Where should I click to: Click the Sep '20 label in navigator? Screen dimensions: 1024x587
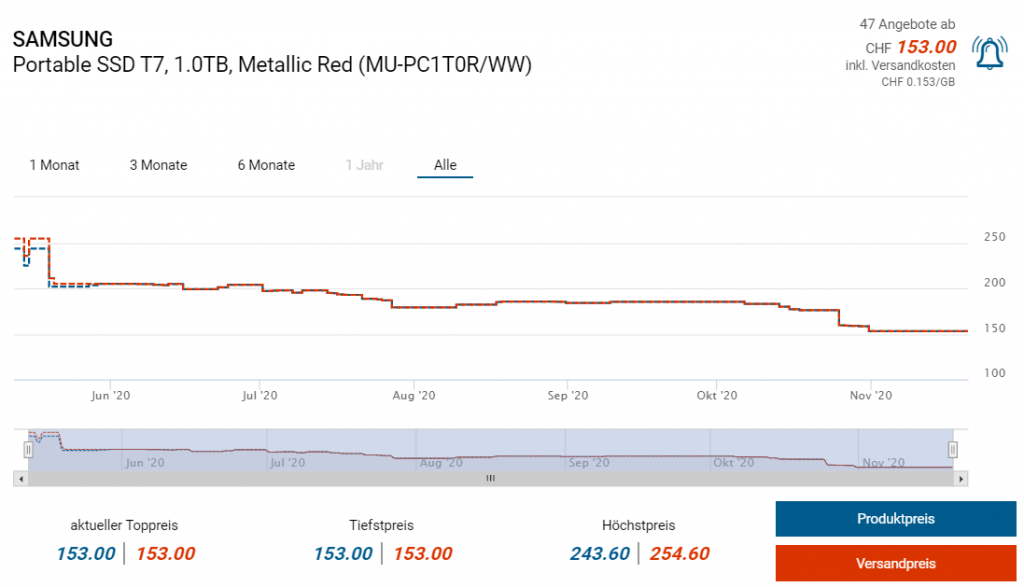(x=587, y=463)
